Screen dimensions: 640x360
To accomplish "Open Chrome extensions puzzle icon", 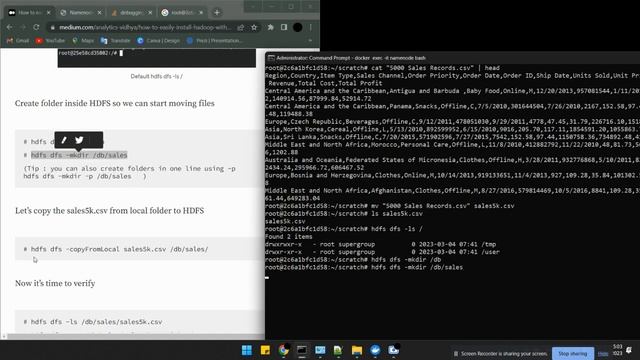I will pyautogui.click(x=271, y=27).
